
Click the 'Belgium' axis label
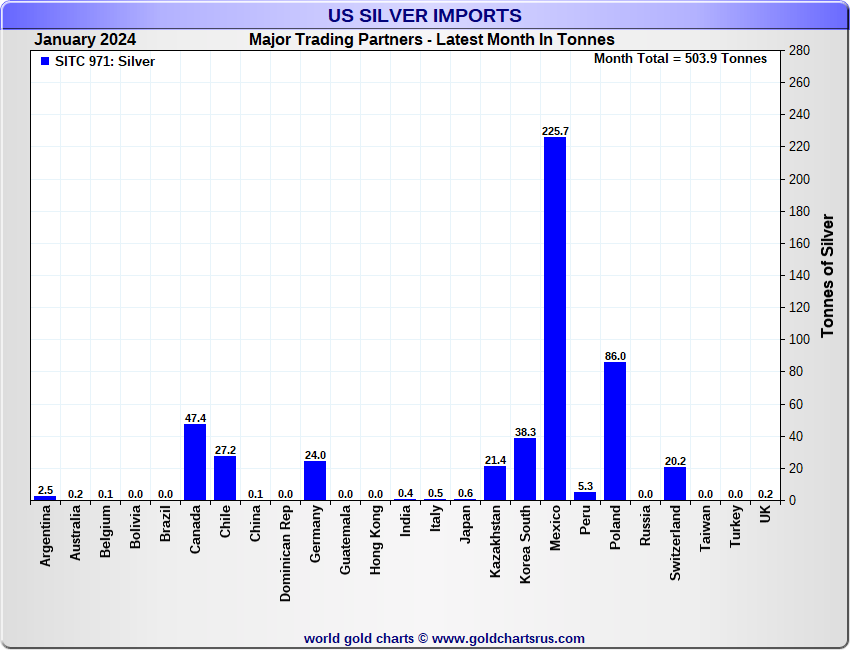[105, 531]
